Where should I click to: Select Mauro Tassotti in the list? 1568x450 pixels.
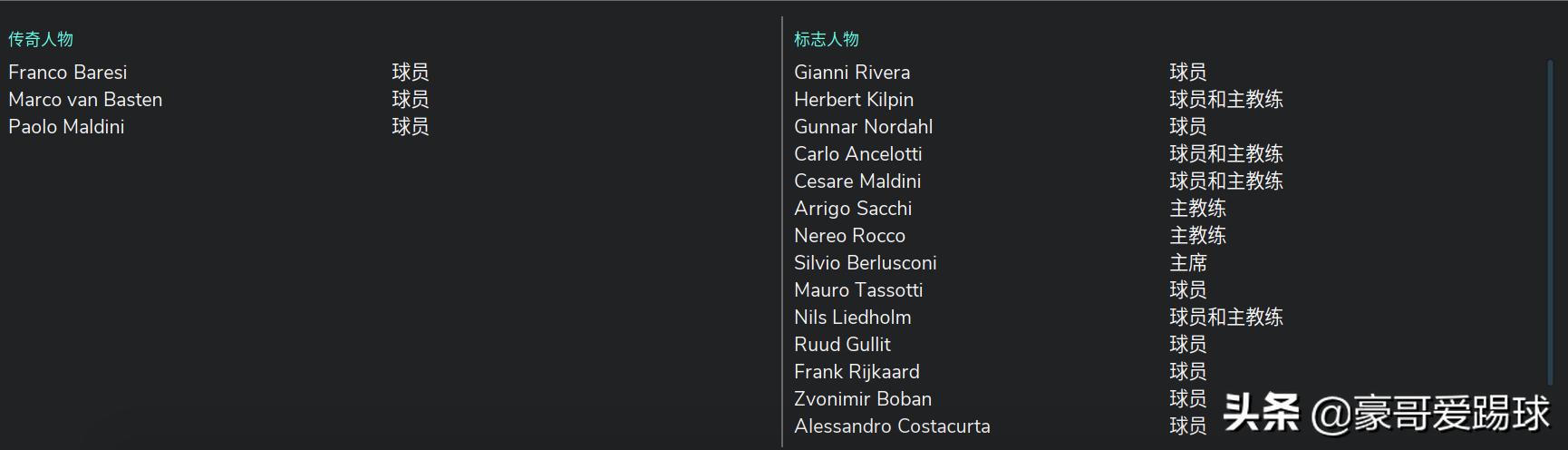[x=858, y=290]
